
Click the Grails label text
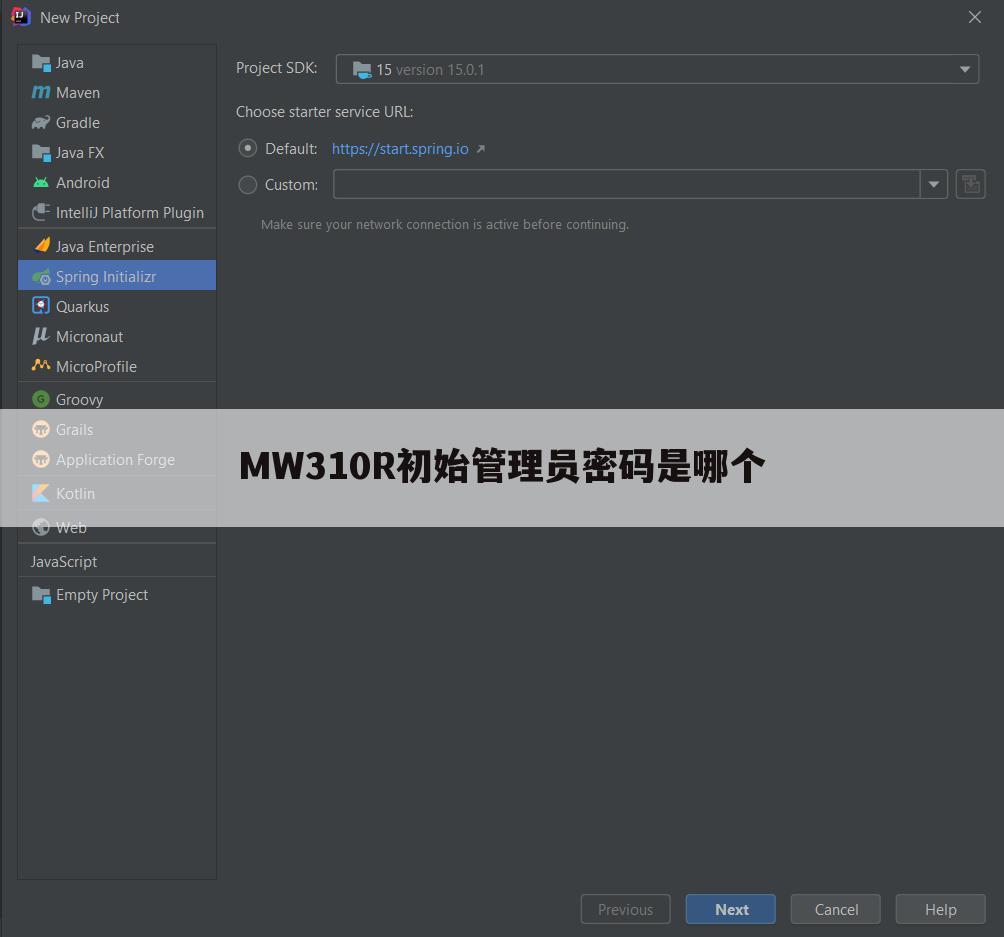(74, 430)
